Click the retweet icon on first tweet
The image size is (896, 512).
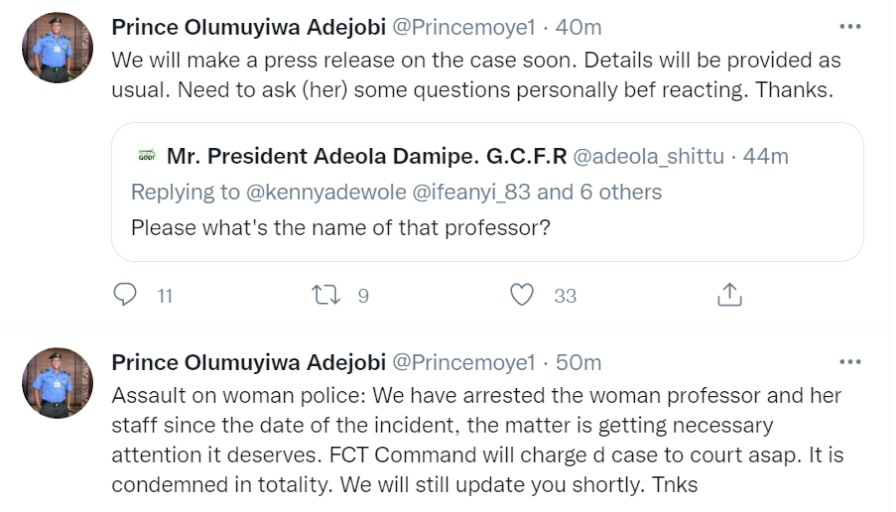(x=326, y=294)
